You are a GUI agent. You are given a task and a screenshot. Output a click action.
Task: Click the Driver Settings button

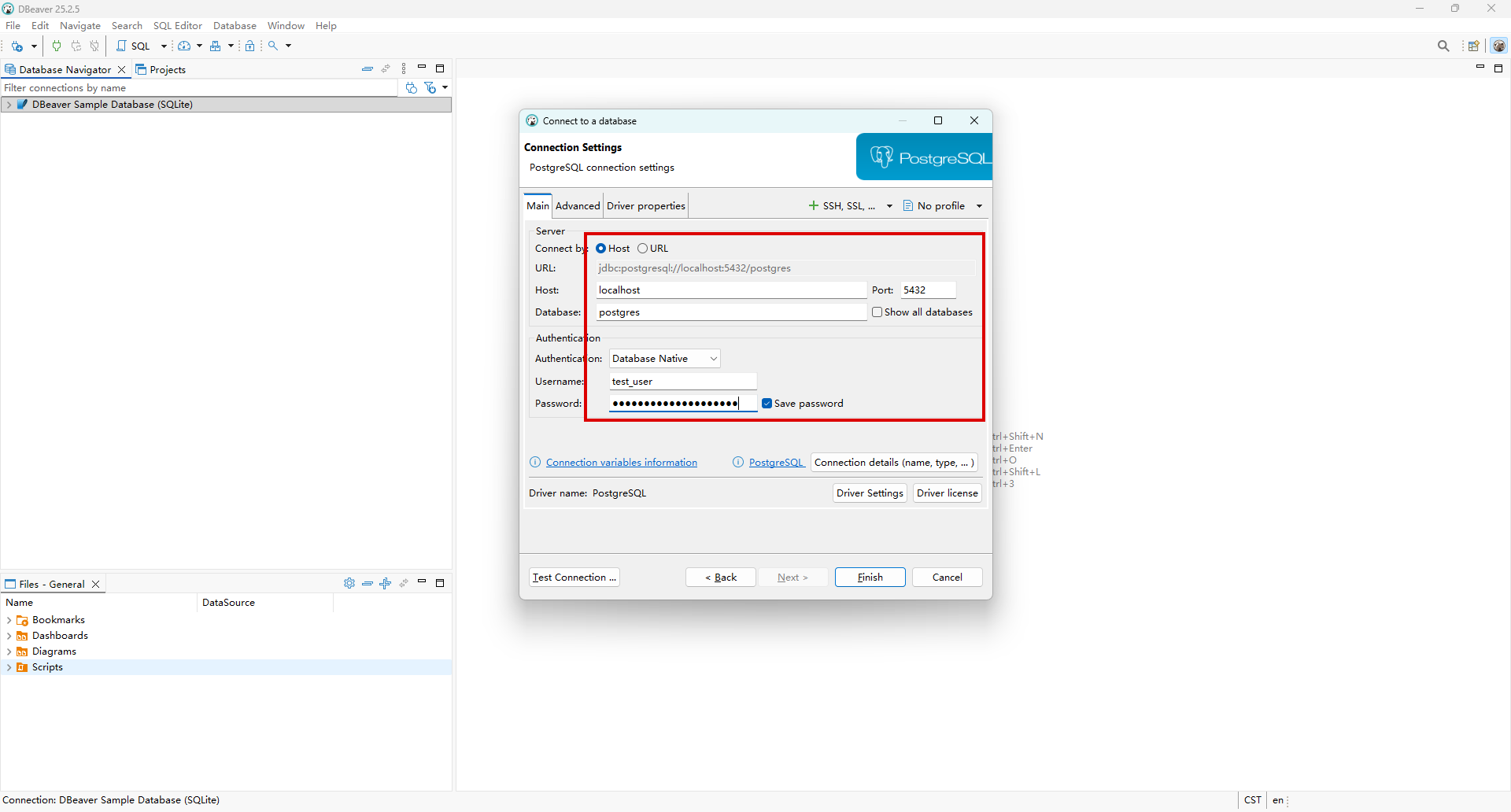pyautogui.click(x=870, y=493)
